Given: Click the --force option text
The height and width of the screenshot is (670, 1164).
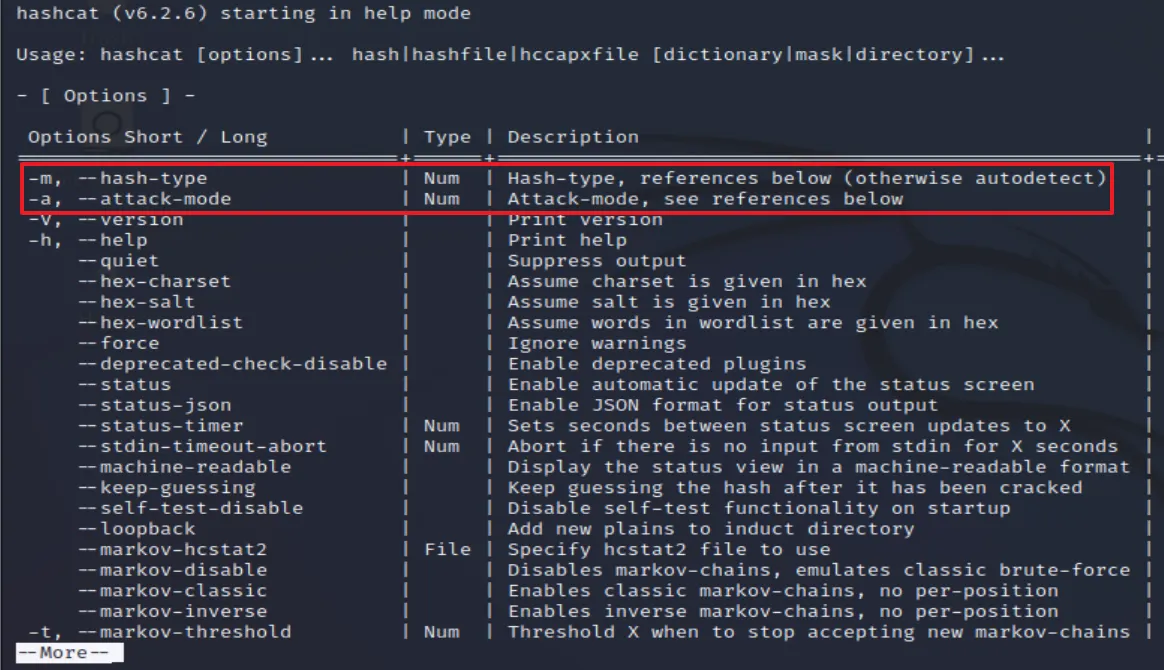Looking at the screenshot, I should [119, 344].
